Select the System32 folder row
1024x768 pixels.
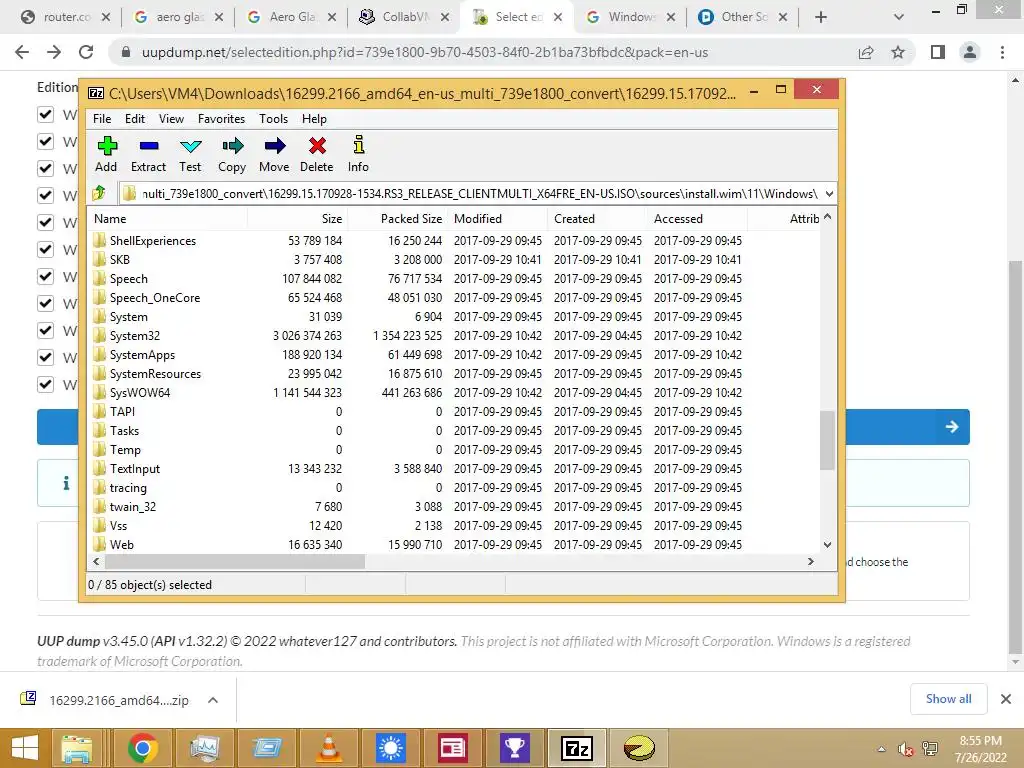pyautogui.click(x=454, y=336)
